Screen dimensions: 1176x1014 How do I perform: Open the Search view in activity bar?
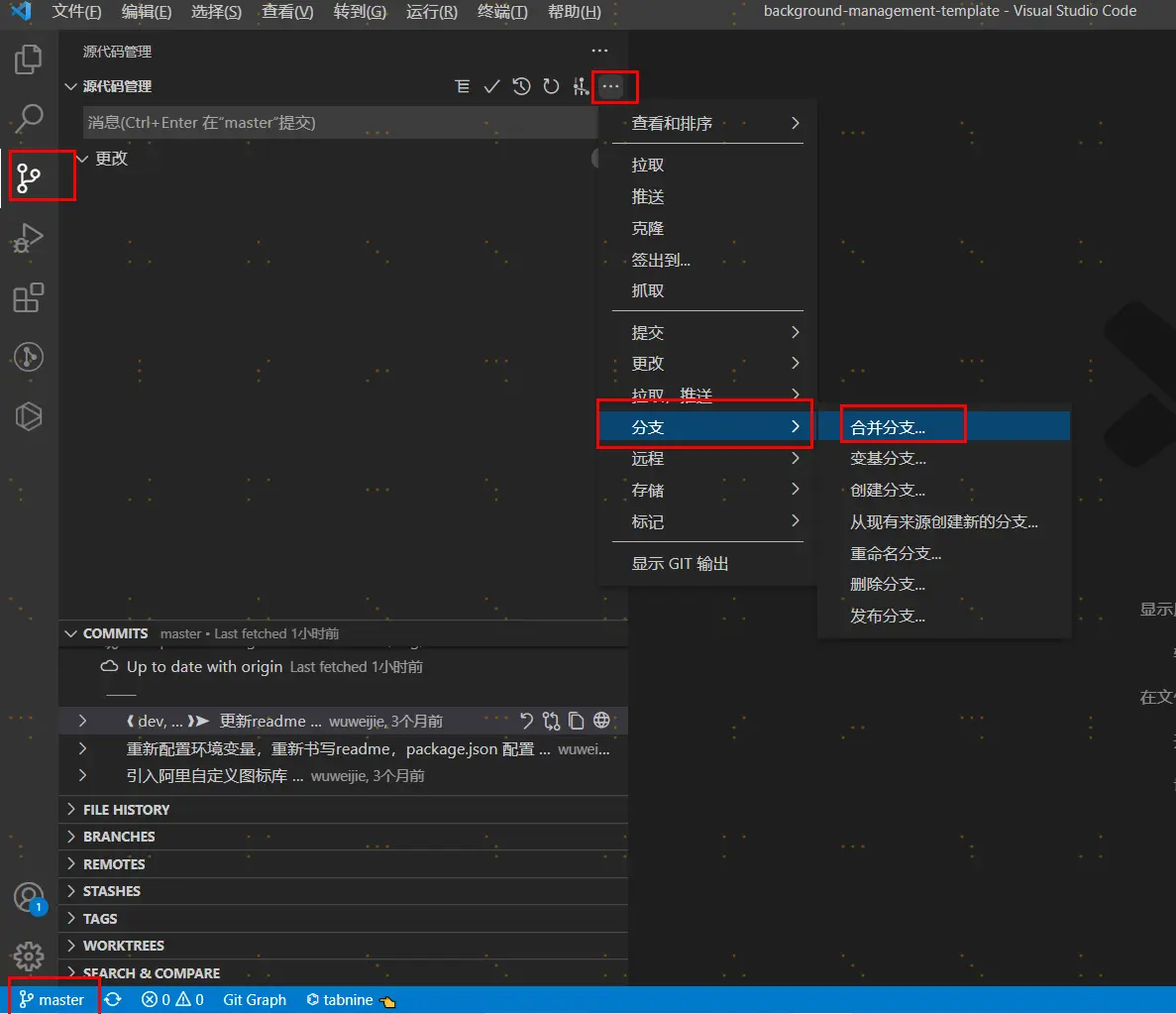29,119
